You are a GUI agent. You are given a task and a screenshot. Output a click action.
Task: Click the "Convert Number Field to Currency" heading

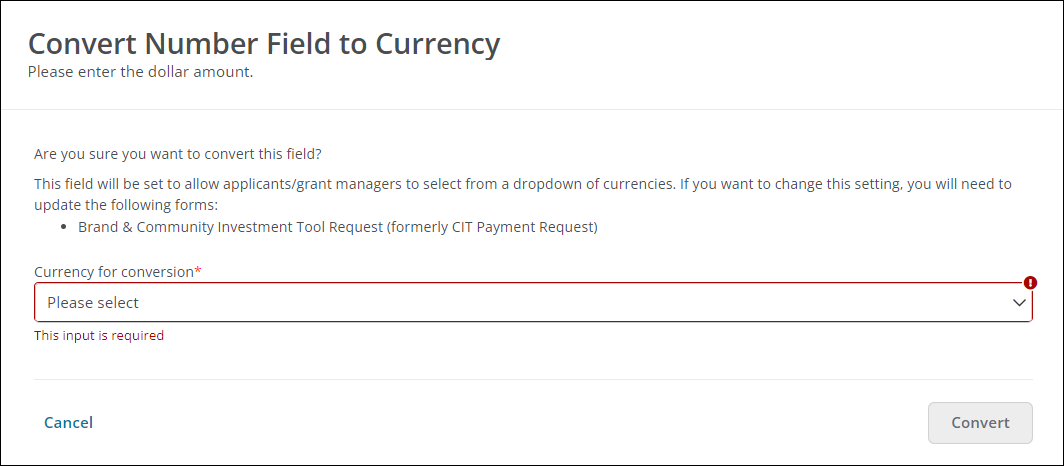click(x=264, y=44)
